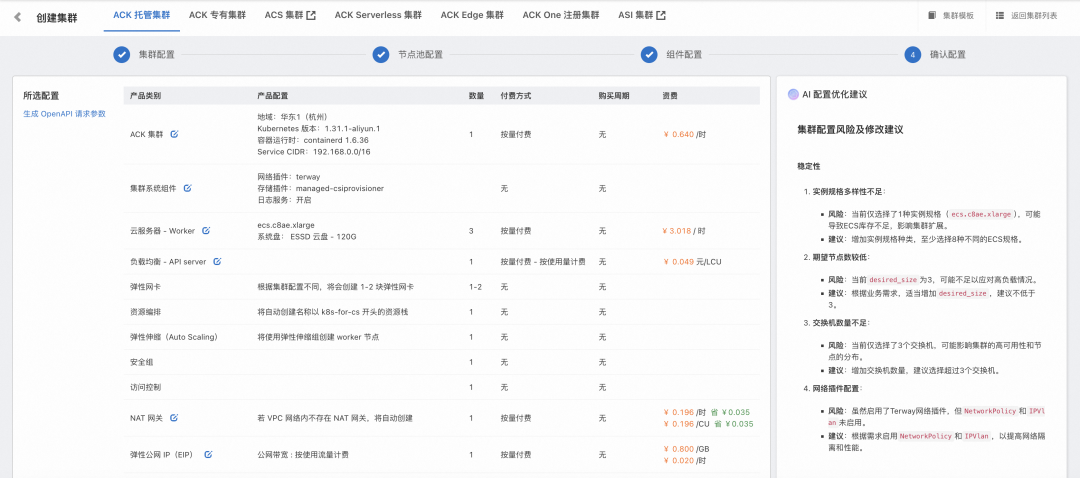Edit the 集群系统组件 row configuration
Screen dimensions: 1080x478
tap(187, 188)
